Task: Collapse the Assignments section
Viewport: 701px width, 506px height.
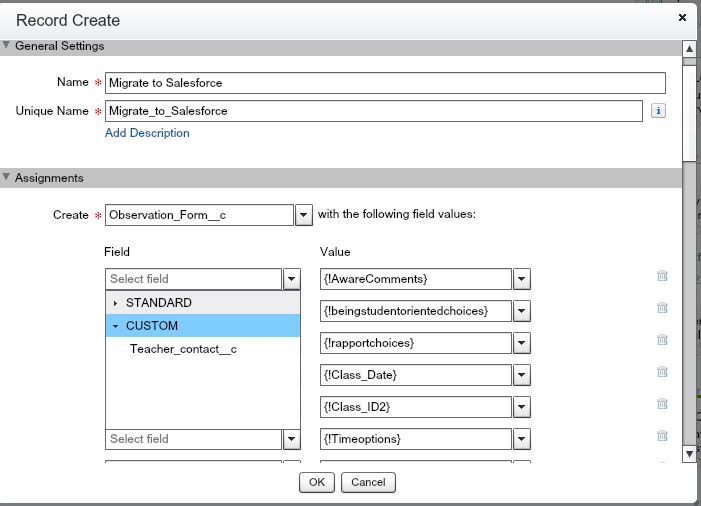Action: coord(7,178)
